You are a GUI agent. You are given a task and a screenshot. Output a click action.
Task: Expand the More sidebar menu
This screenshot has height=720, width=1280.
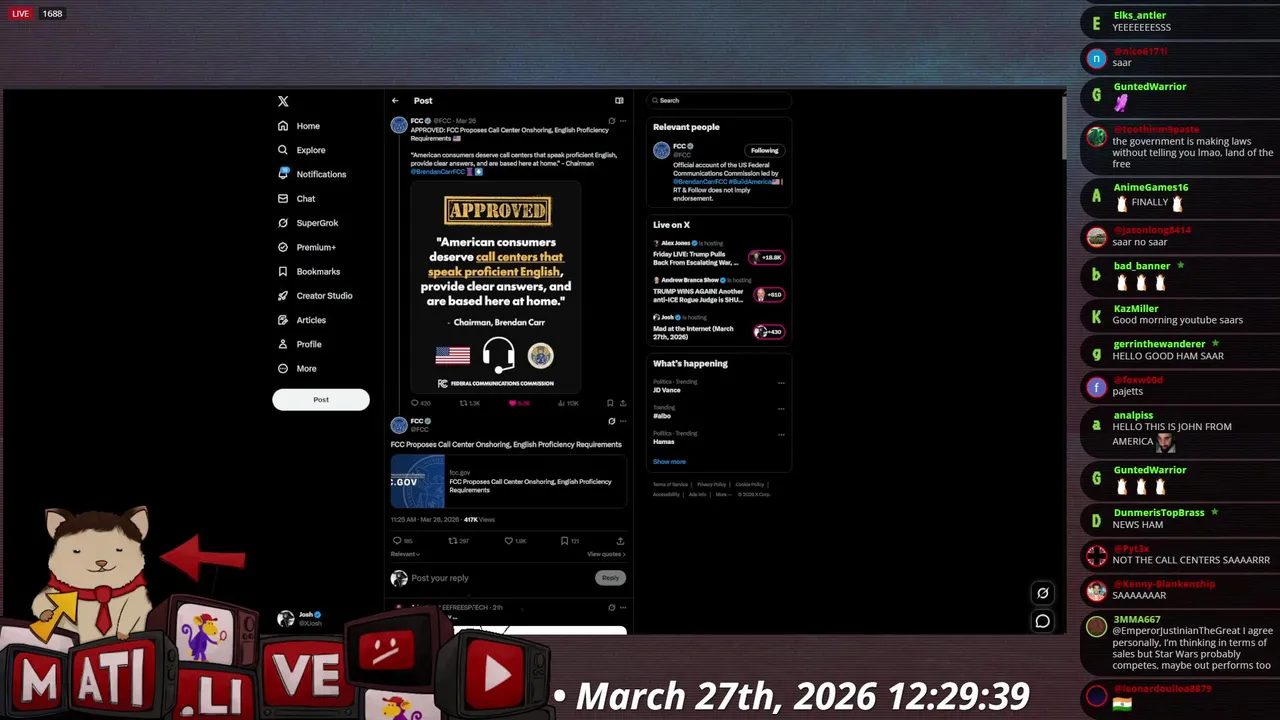pyautogui.click(x=297, y=368)
